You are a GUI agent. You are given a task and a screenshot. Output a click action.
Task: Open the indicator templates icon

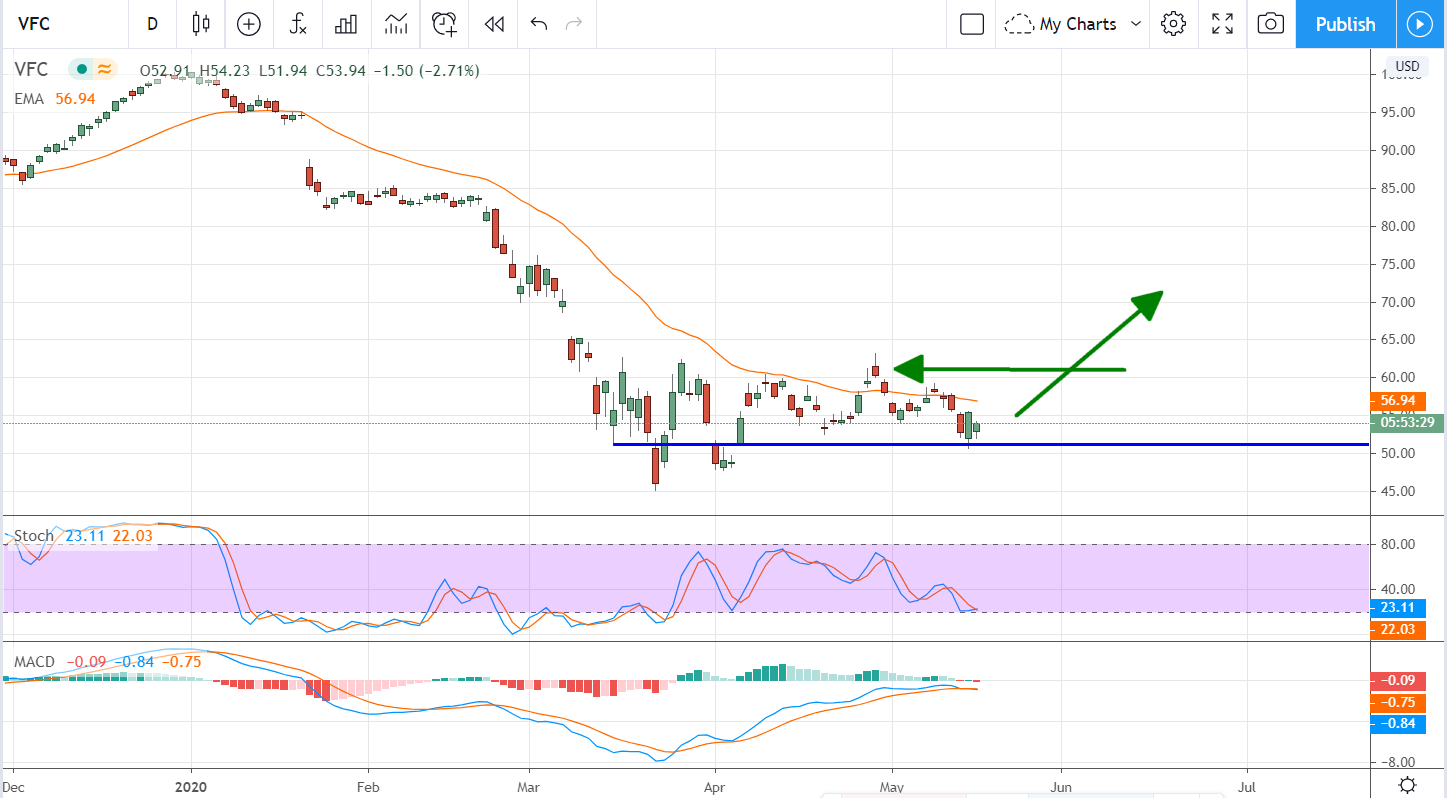click(396, 24)
